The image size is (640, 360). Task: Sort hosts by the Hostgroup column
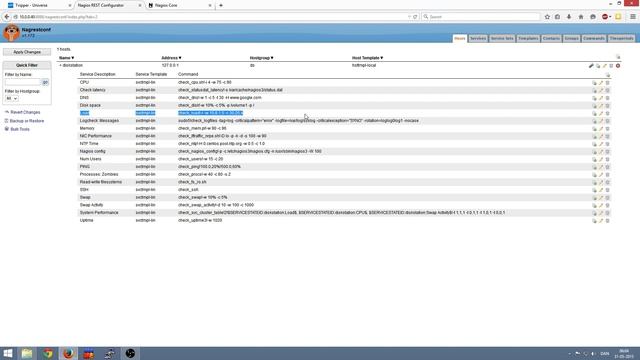tap(261, 58)
